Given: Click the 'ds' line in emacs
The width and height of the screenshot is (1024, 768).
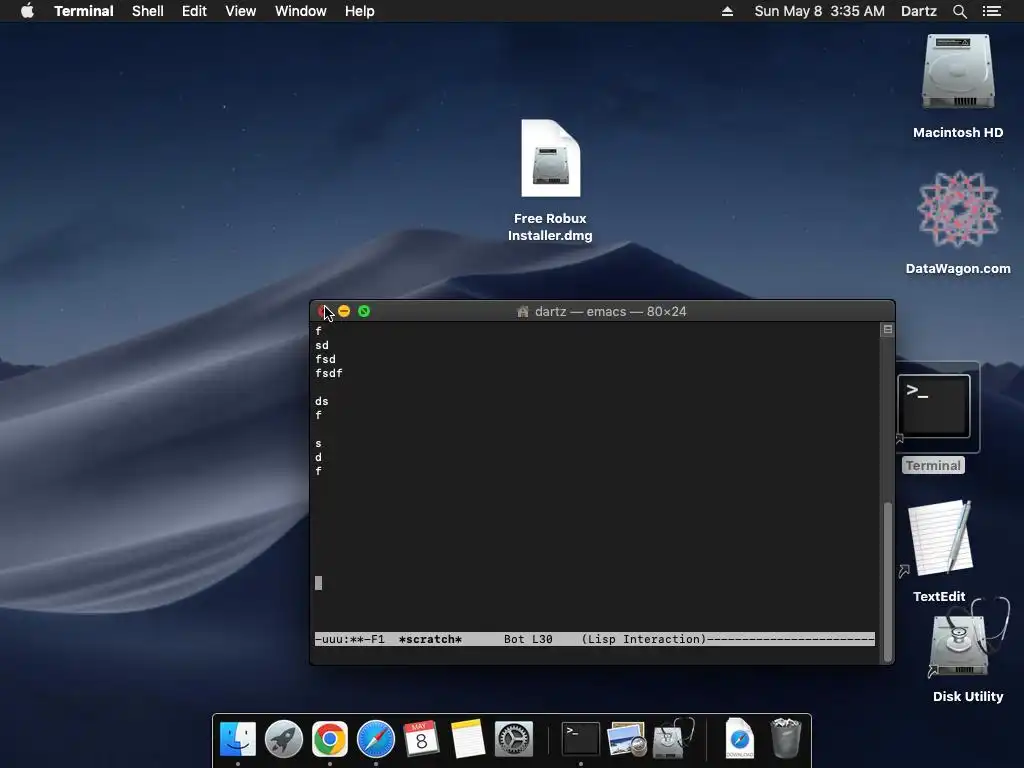Looking at the screenshot, I should [321, 402].
